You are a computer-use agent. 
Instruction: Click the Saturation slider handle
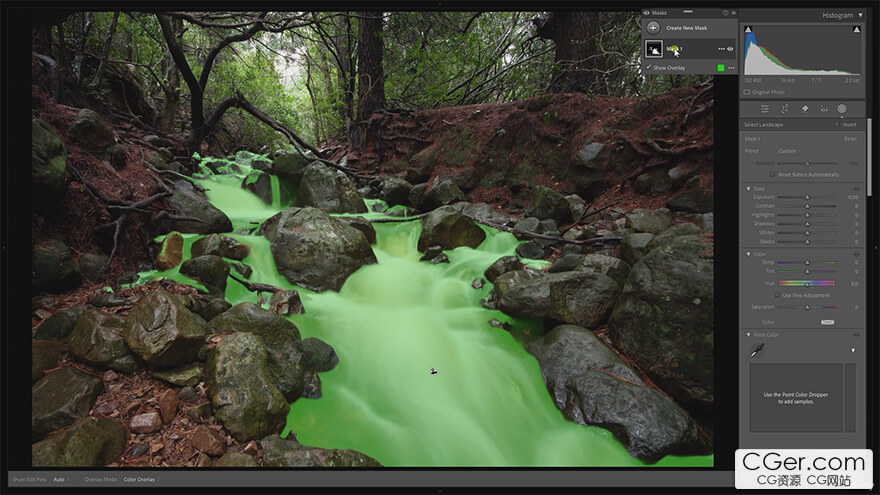[x=807, y=308]
